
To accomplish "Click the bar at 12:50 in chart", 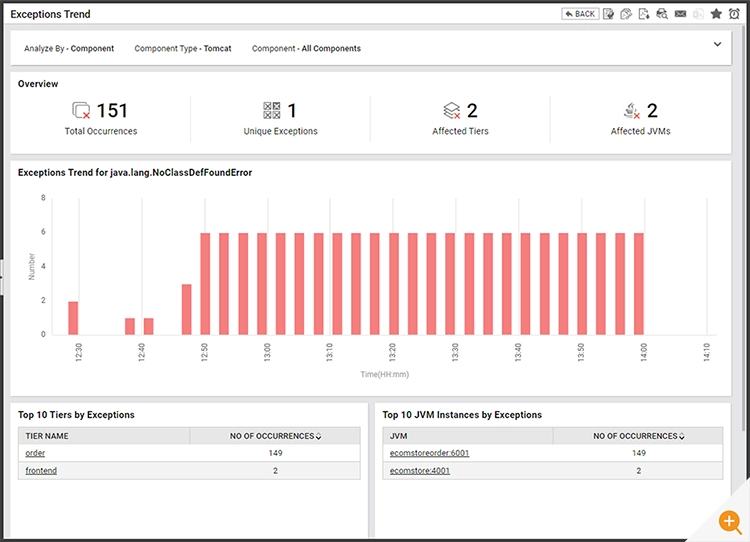I will click(205, 284).
